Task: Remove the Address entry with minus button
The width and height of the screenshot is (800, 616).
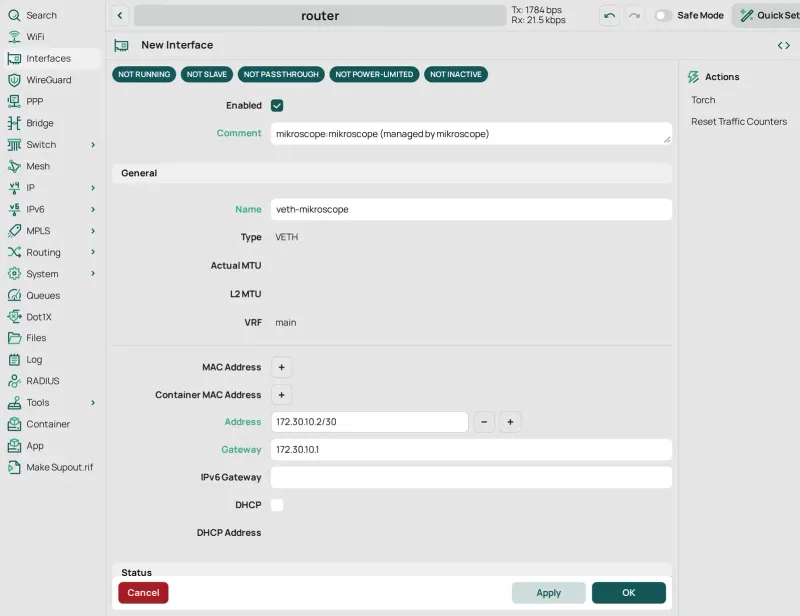Action: [x=484, y=422]
